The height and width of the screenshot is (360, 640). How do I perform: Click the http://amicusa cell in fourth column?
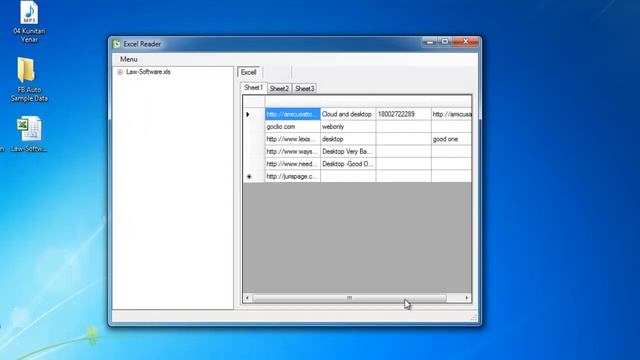pos(451,114)
